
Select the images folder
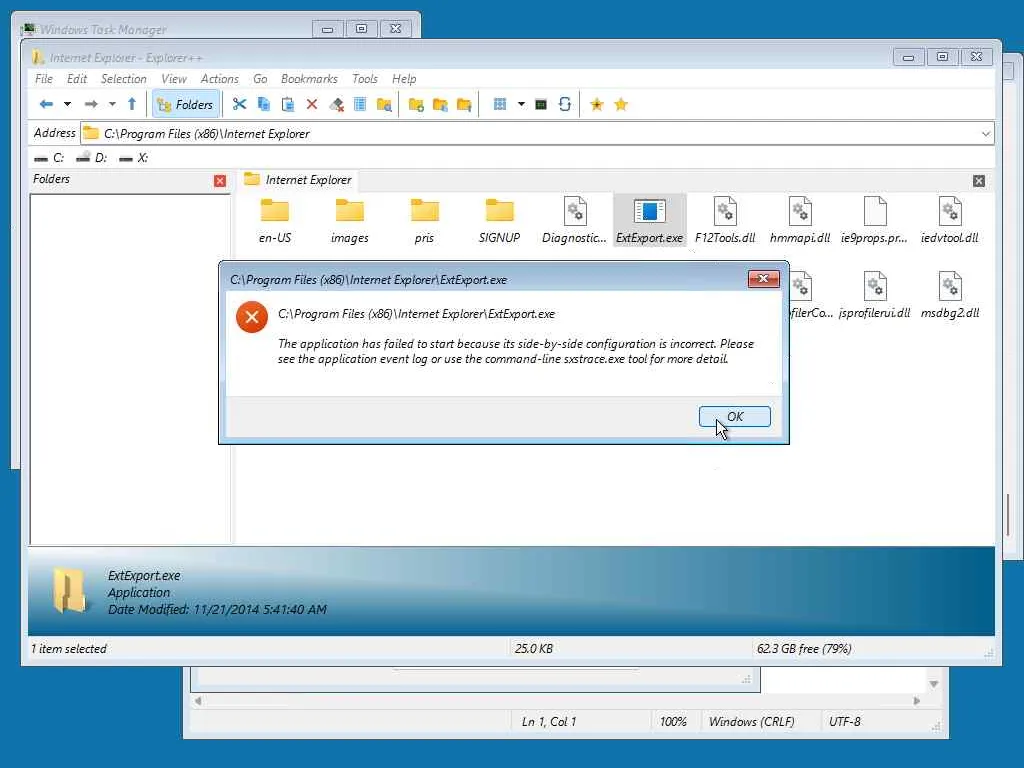point(349,221)
